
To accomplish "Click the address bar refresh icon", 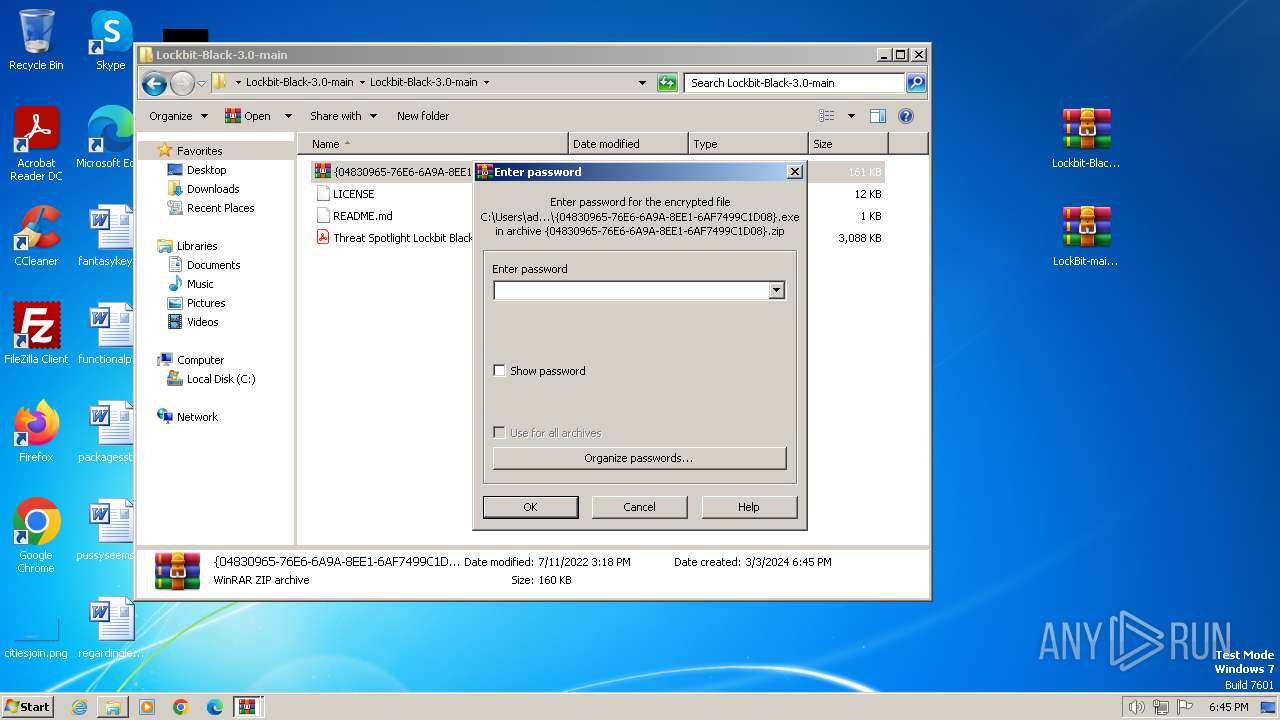I will [667, 83].
